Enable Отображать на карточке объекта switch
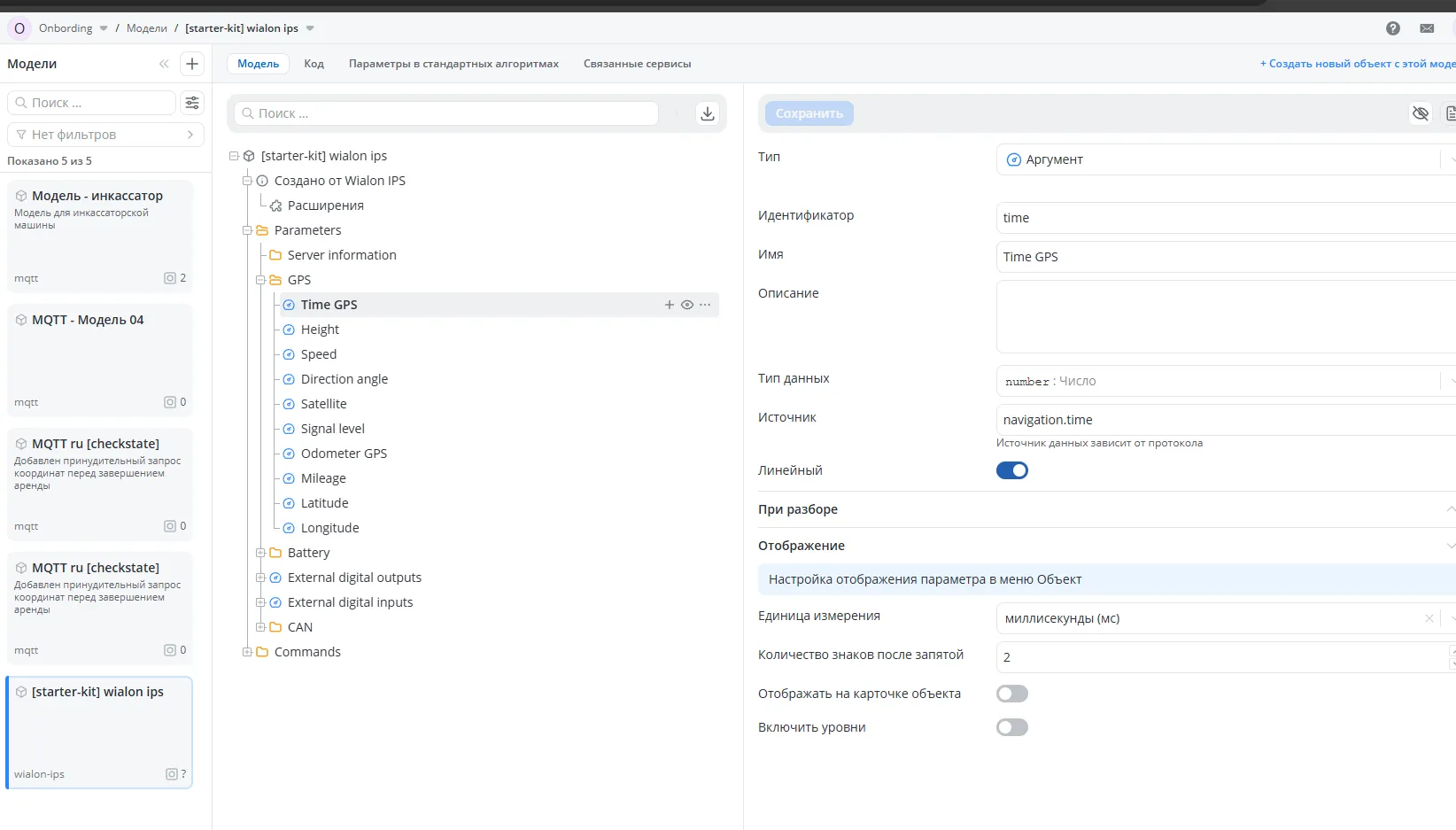 pos(1012,694)
